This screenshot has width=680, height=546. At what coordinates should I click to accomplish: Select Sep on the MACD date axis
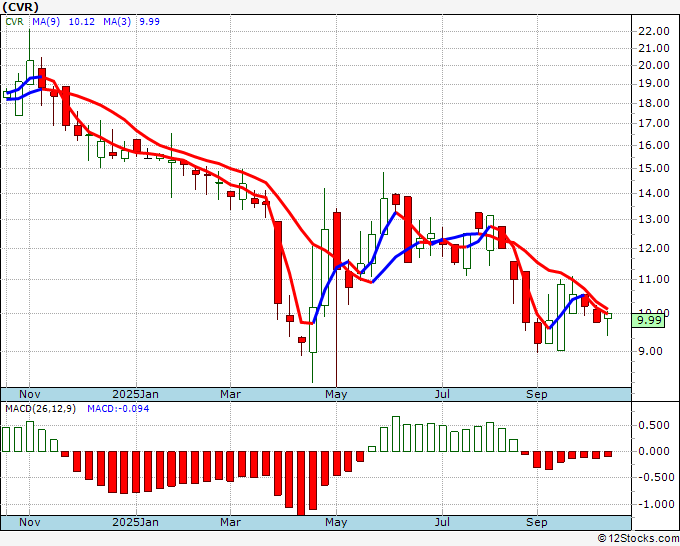pos(537,523)
